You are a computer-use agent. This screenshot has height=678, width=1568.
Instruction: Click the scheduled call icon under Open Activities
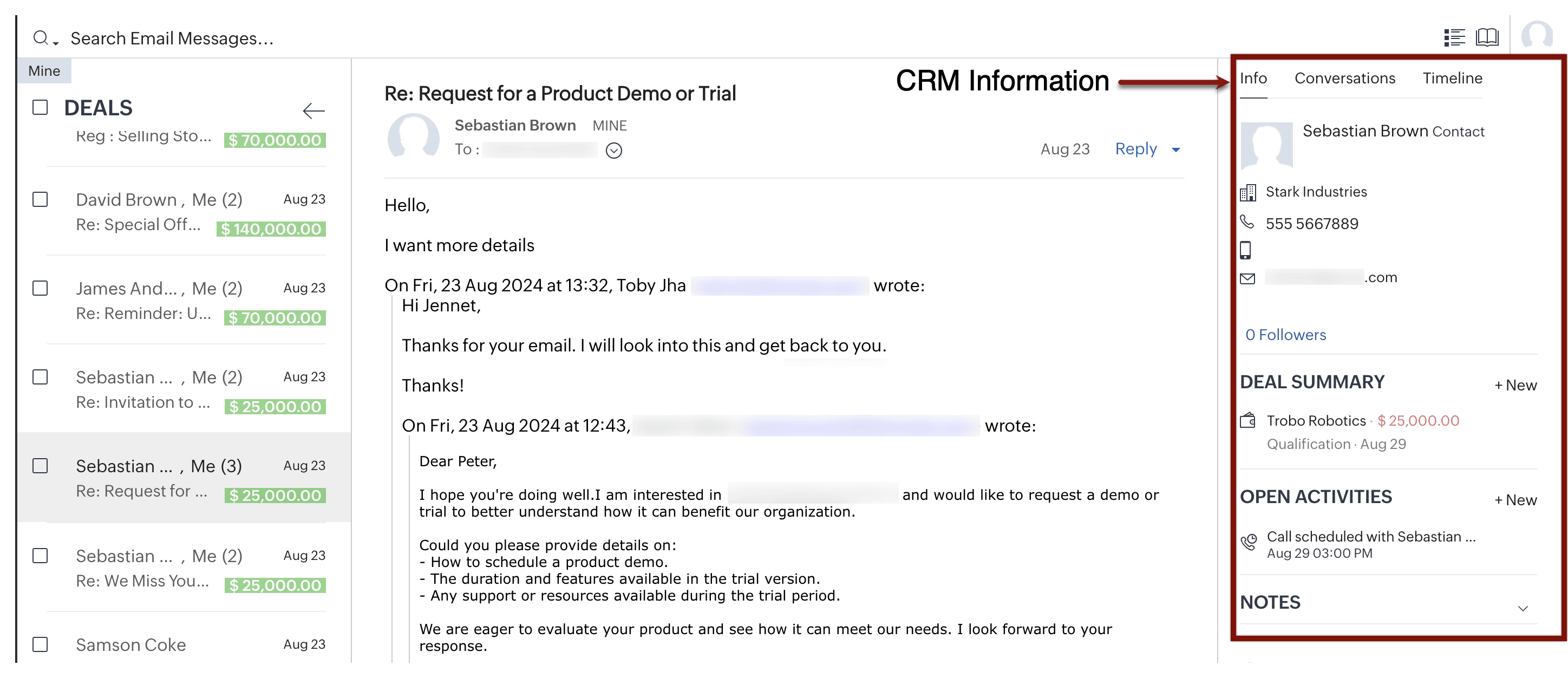1249,542
